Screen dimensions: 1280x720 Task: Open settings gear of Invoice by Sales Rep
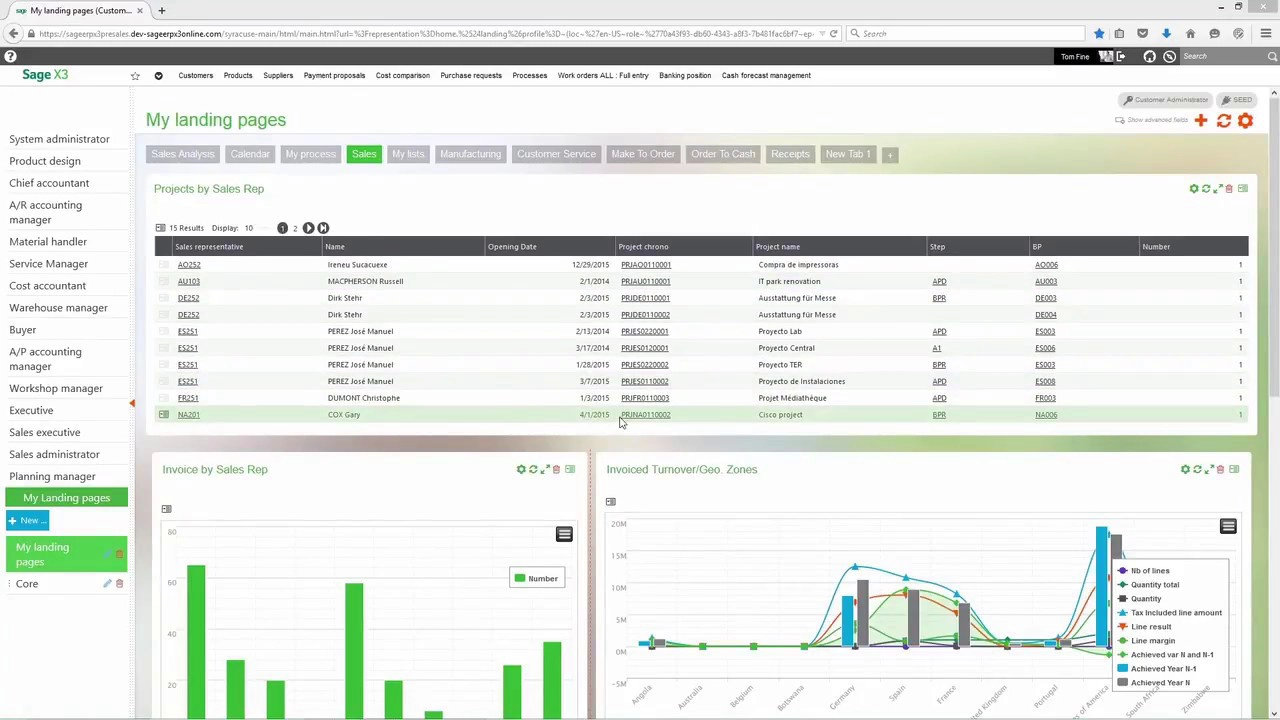pos(520,469)
